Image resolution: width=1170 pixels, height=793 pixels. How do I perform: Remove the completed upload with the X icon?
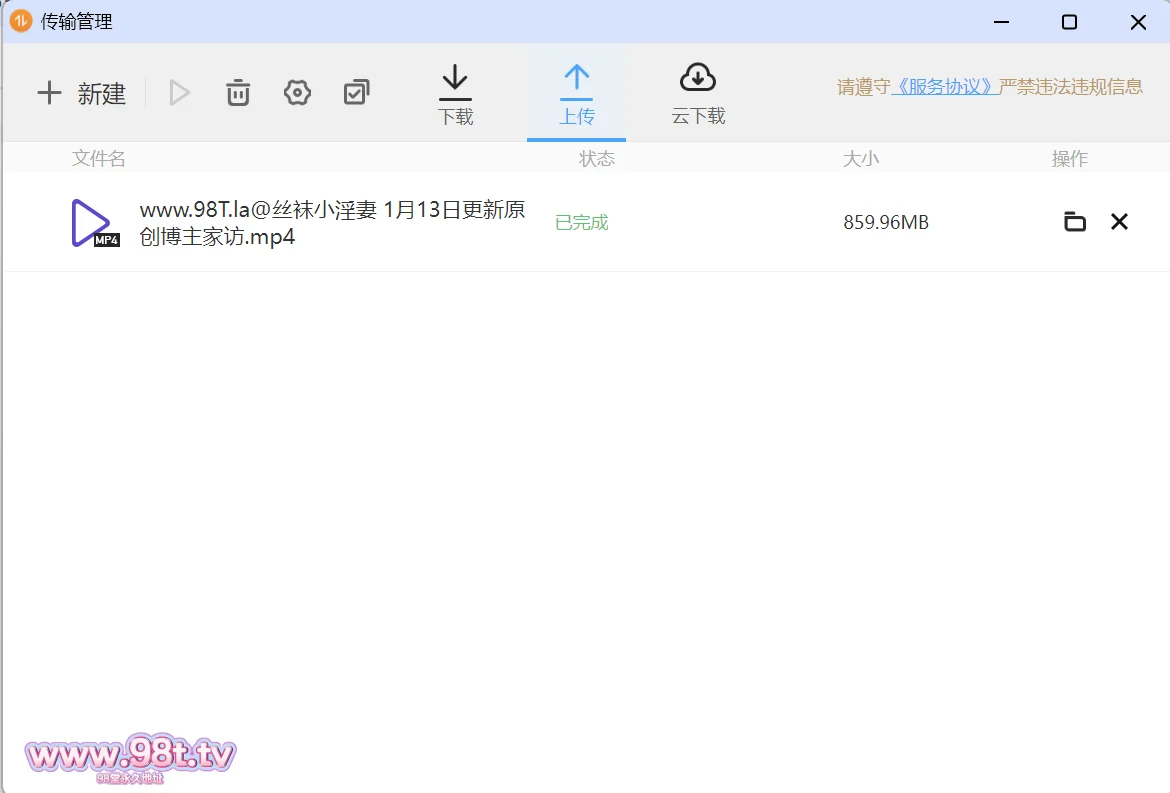[1119, 222]
